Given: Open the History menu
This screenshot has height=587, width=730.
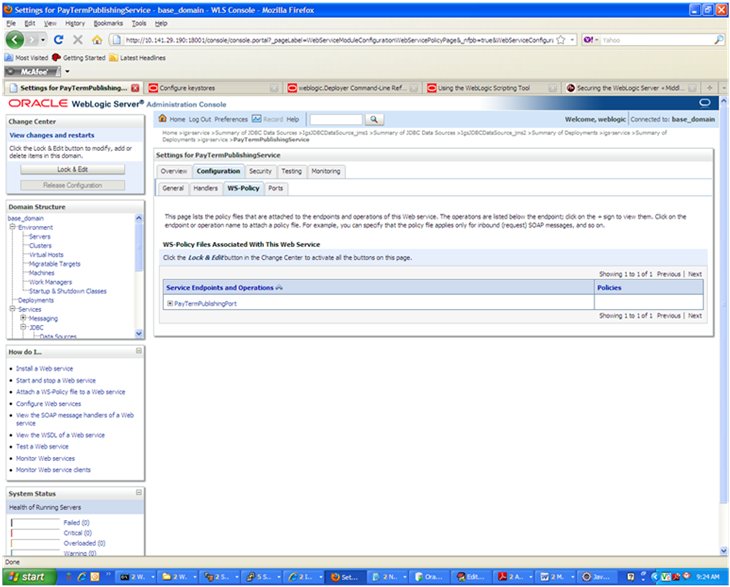Looking at the screenshot, I should coord(75,23).
